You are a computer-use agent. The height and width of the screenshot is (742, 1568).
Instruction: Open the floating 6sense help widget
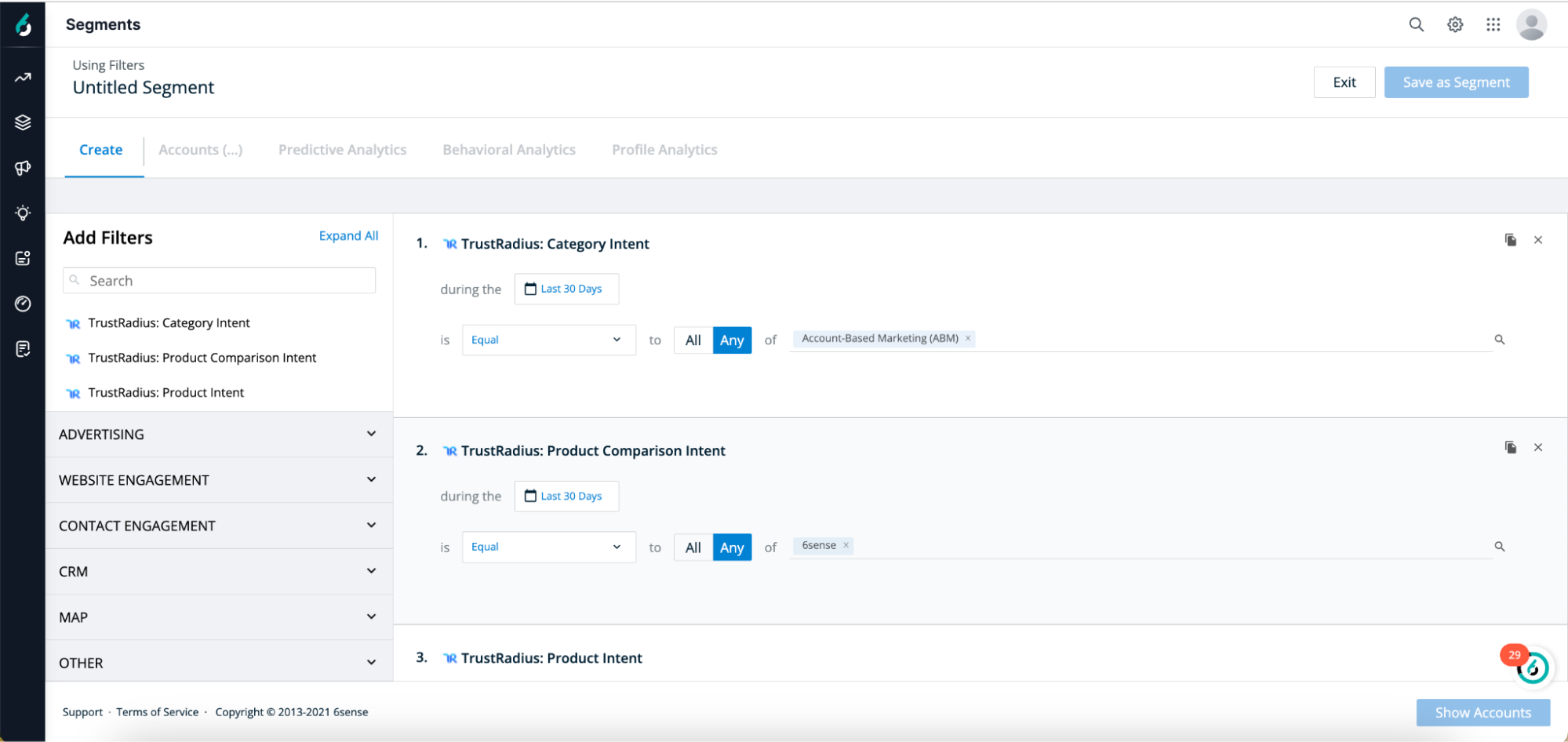coord(1532,667)
